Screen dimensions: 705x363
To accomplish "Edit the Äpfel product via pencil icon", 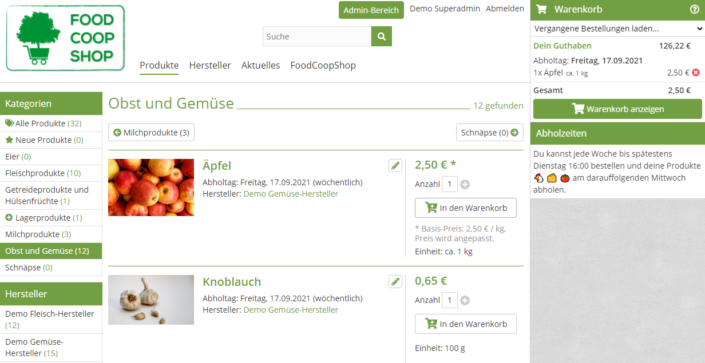I will tap(395, 166).
